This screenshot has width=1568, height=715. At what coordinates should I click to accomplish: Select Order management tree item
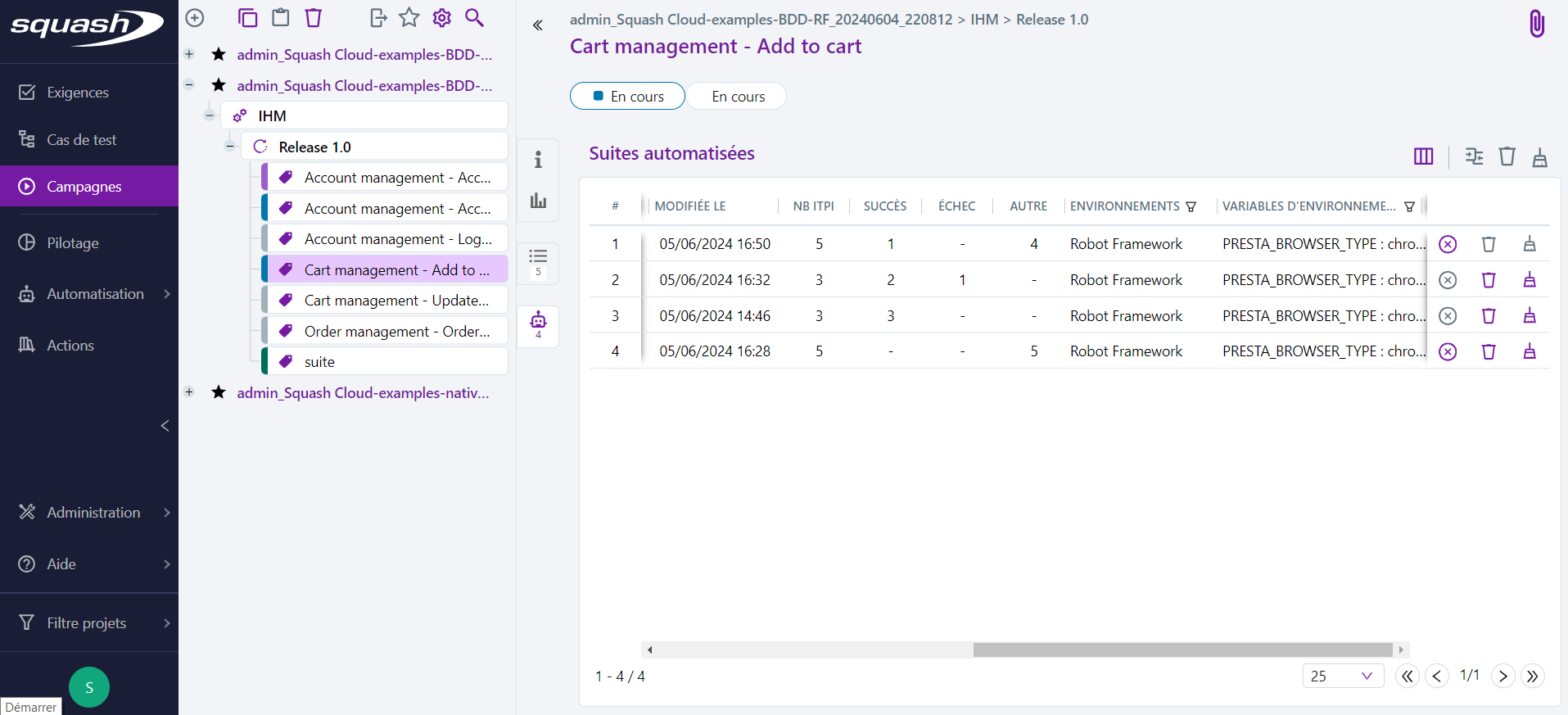396,332
